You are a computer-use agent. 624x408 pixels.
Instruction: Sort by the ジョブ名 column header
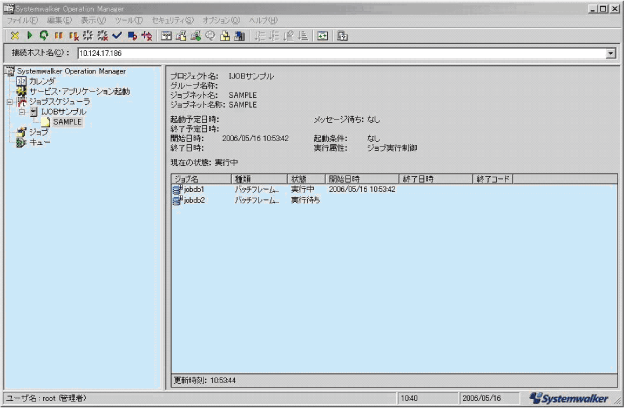pyautogui.click(x=201, y=179)
